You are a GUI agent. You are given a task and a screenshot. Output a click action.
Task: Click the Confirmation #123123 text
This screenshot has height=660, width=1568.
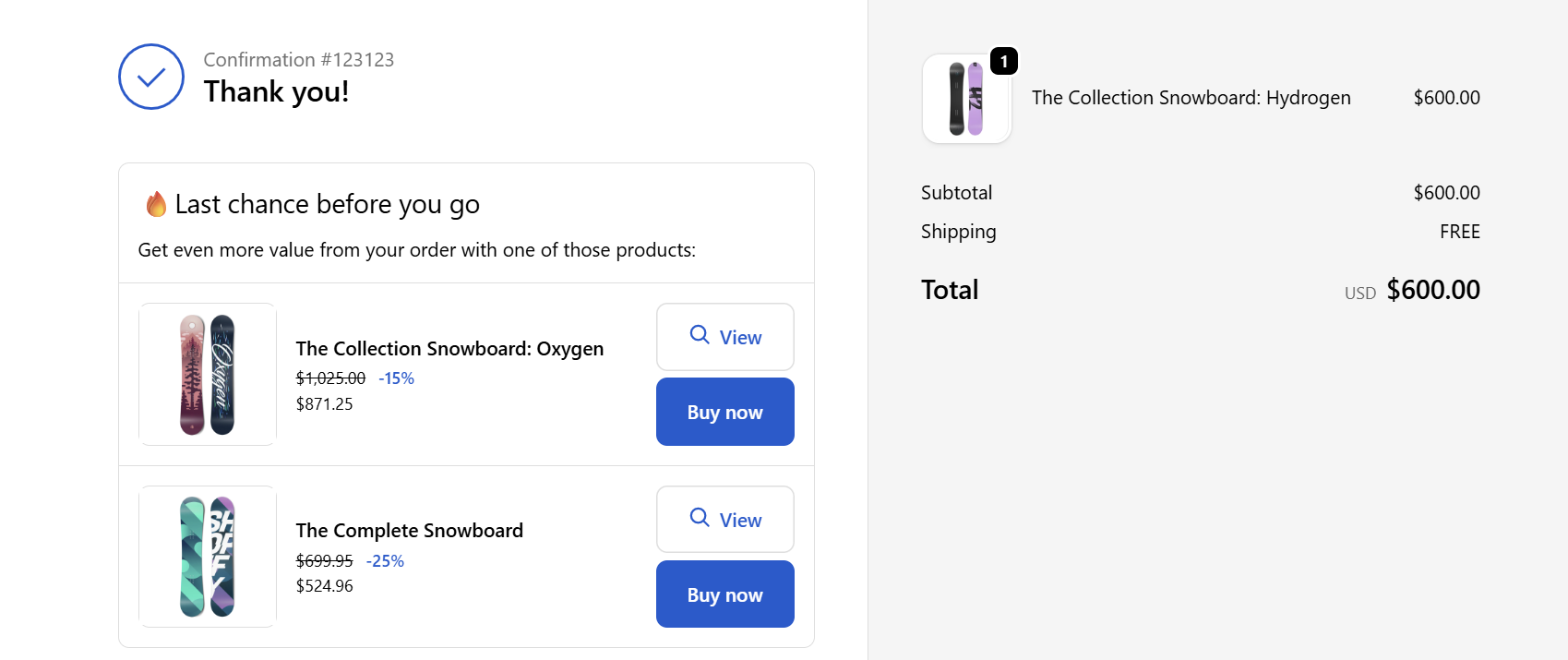(298, 60)
